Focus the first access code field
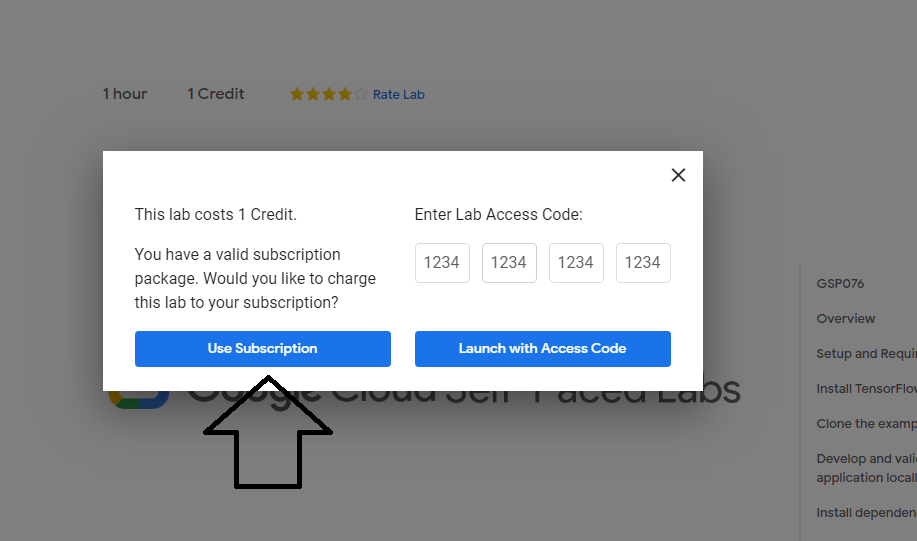The width and height of the screenshot is (917, 541). (x=442, y=263)
